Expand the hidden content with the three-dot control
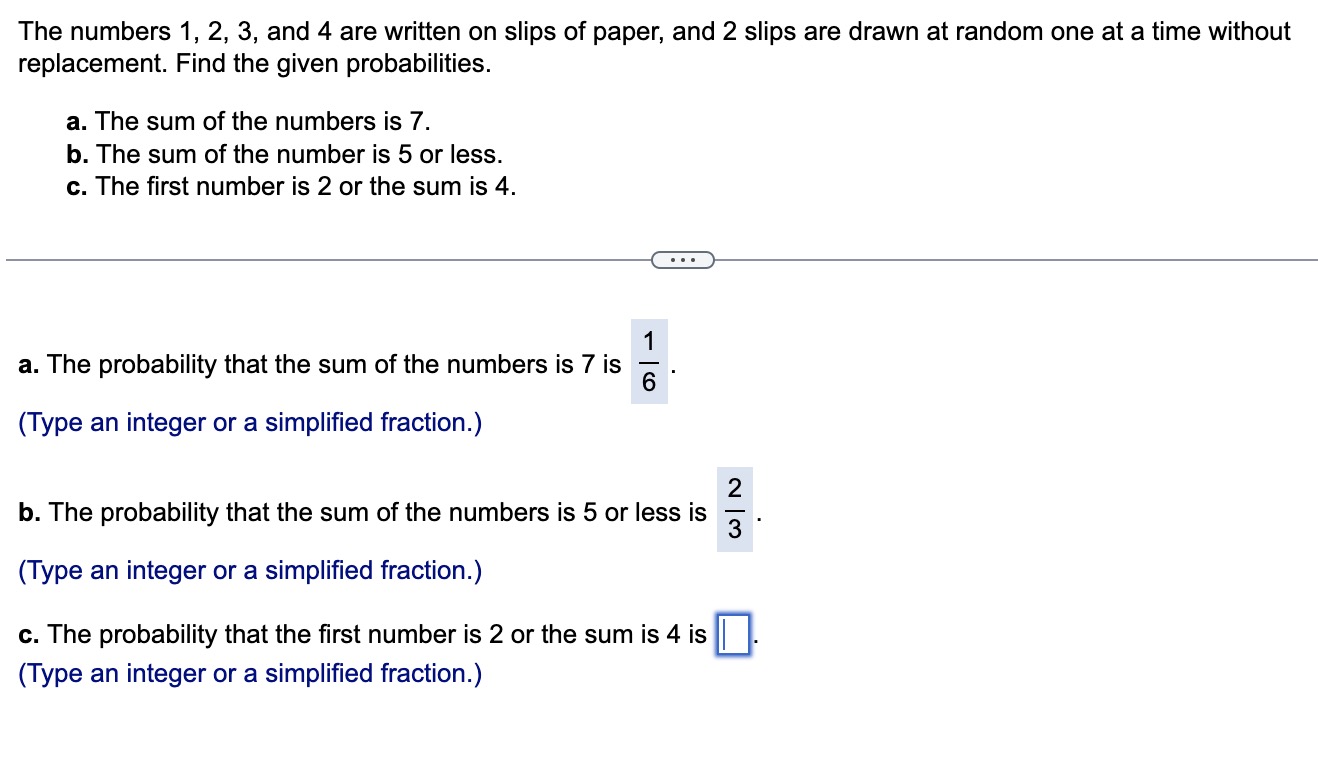The height and width of the screenshot is (758, 1318). 683,259
